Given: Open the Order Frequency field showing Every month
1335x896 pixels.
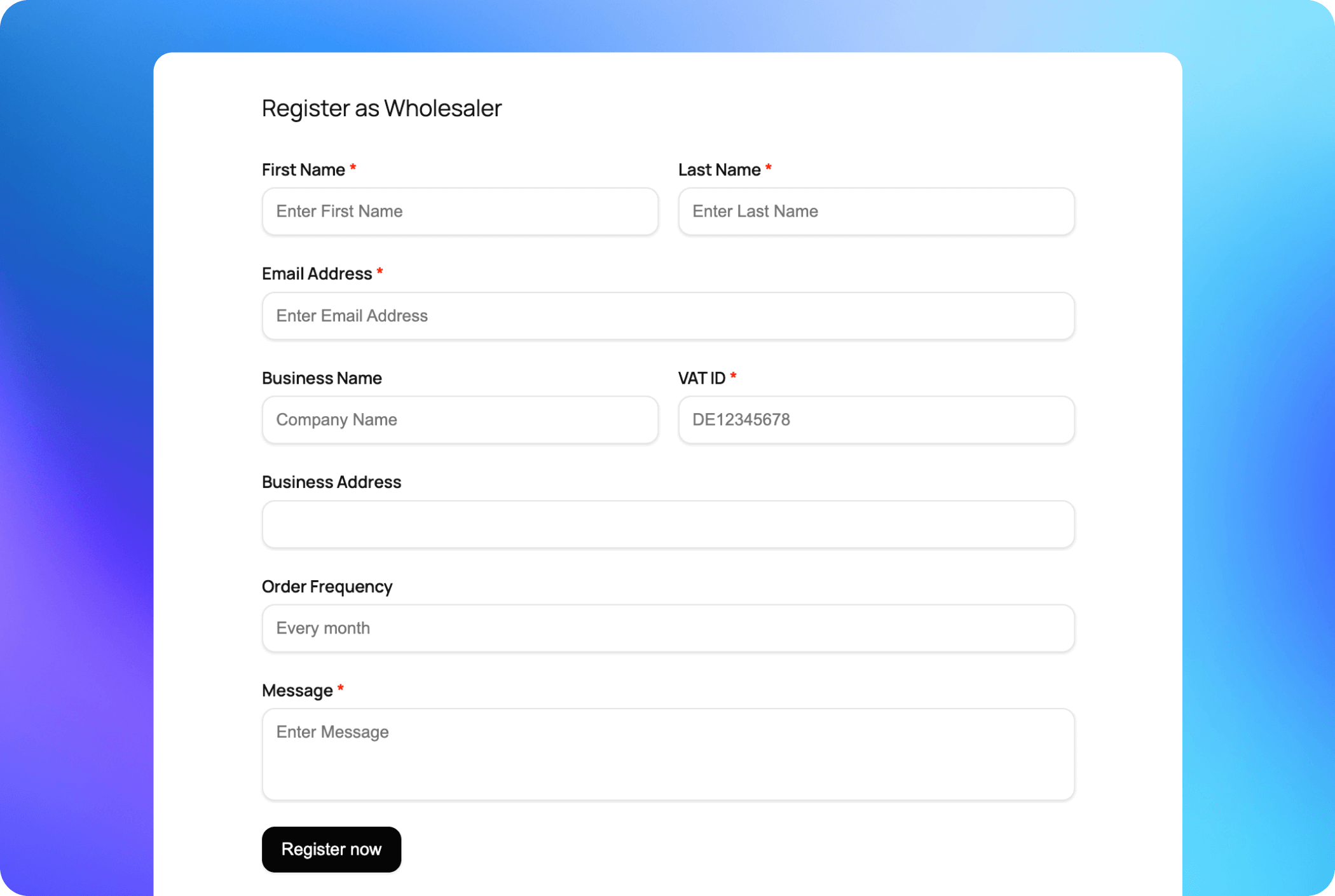Looking at the screenshot, I should click(667, 628).
